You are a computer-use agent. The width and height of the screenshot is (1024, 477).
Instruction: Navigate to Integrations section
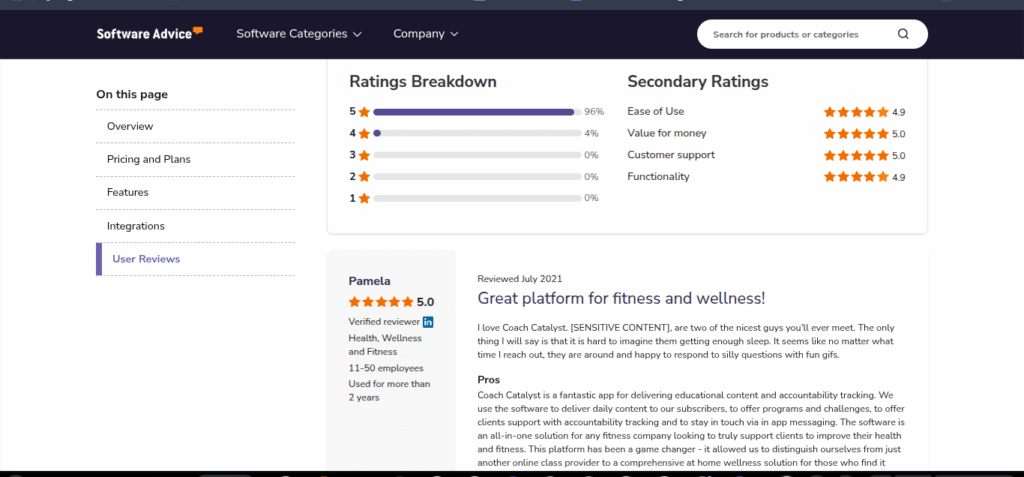[x=135, y=226]
